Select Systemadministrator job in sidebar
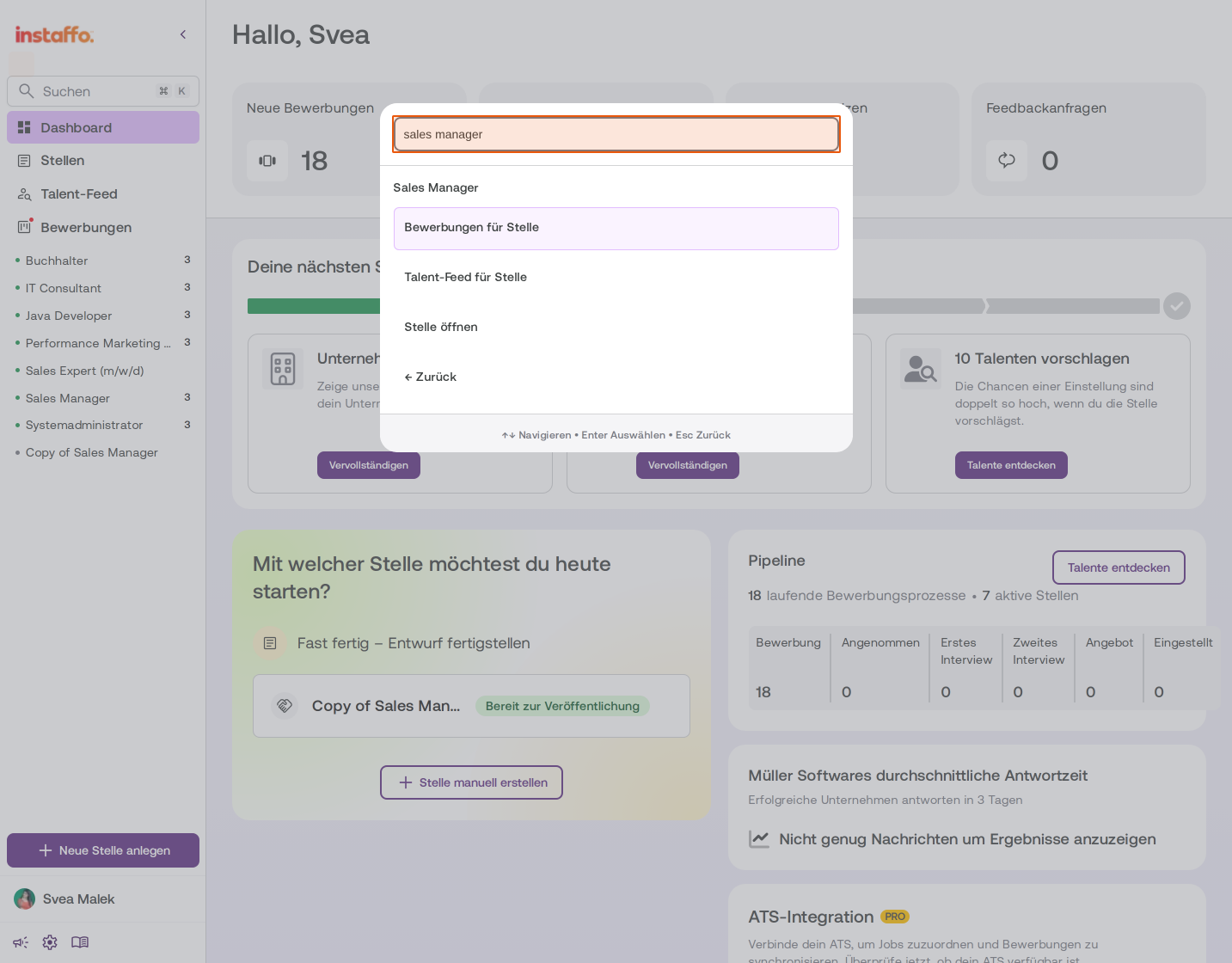 [103, 425]
